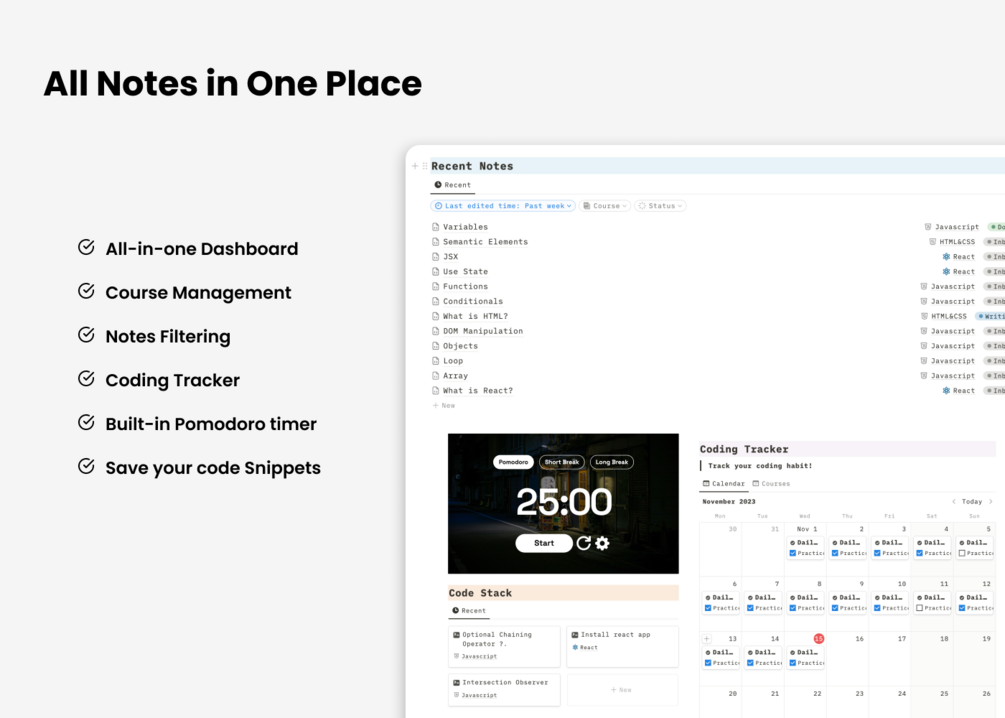Image resolution: width=1005 pixels, height=718 pixels.
Task: Go to next month with right arrow
Action: coord(991,501)
